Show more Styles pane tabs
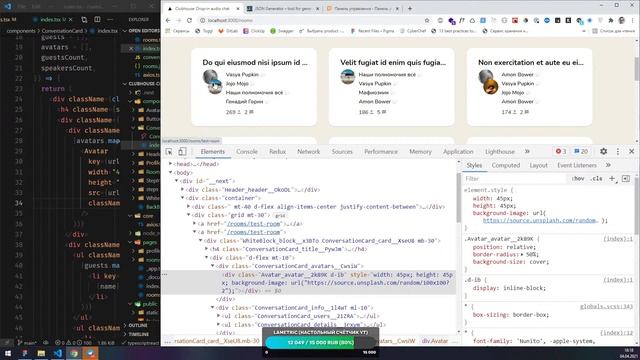The height and width of the screenshot is (360, 640). 608,165
